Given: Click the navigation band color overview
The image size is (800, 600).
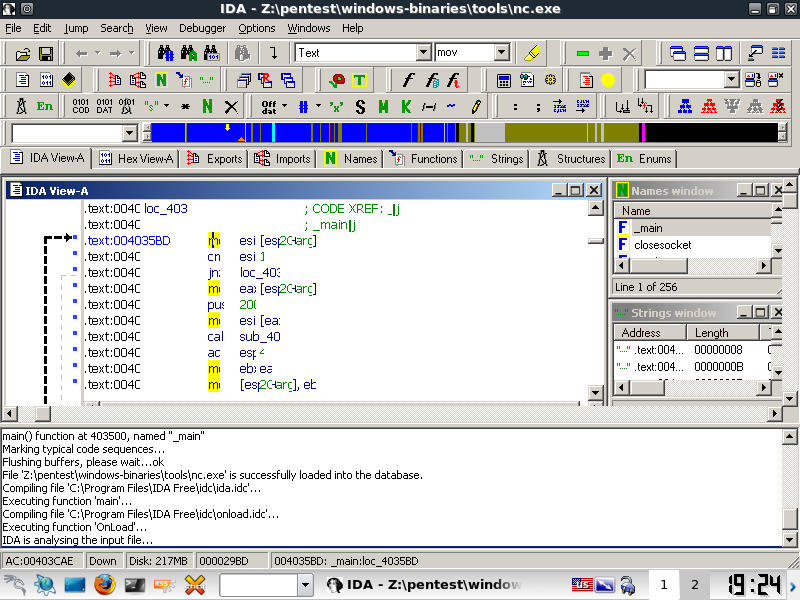Looking at the screenshot, I should pos(464,133).
